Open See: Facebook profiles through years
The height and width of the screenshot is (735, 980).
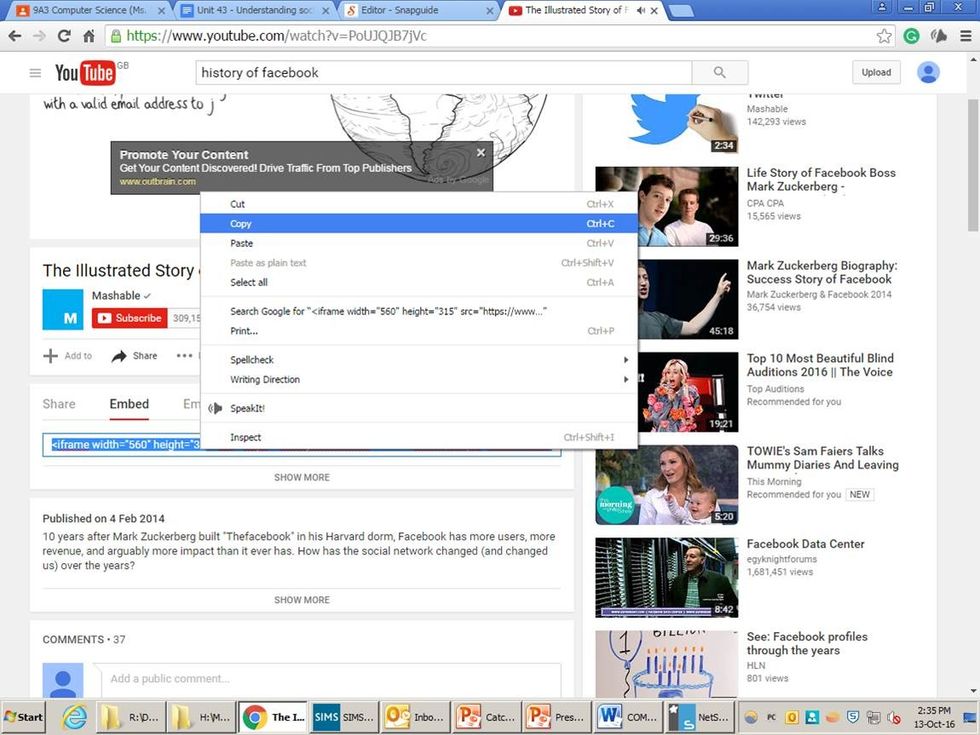(807, 644)
